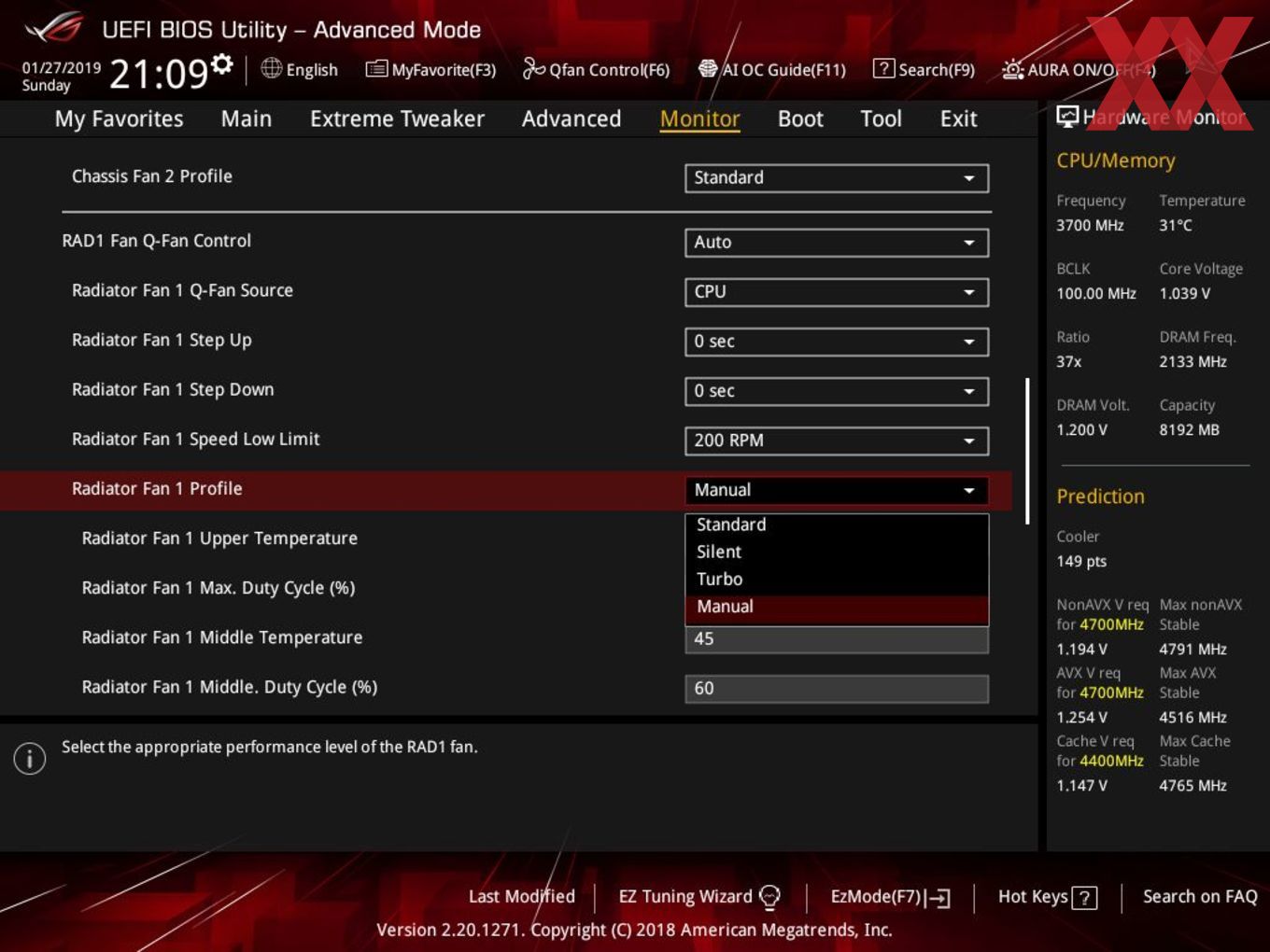
Task: Select Chassis Fan 2 Profile label
Action: coord(152,176)
